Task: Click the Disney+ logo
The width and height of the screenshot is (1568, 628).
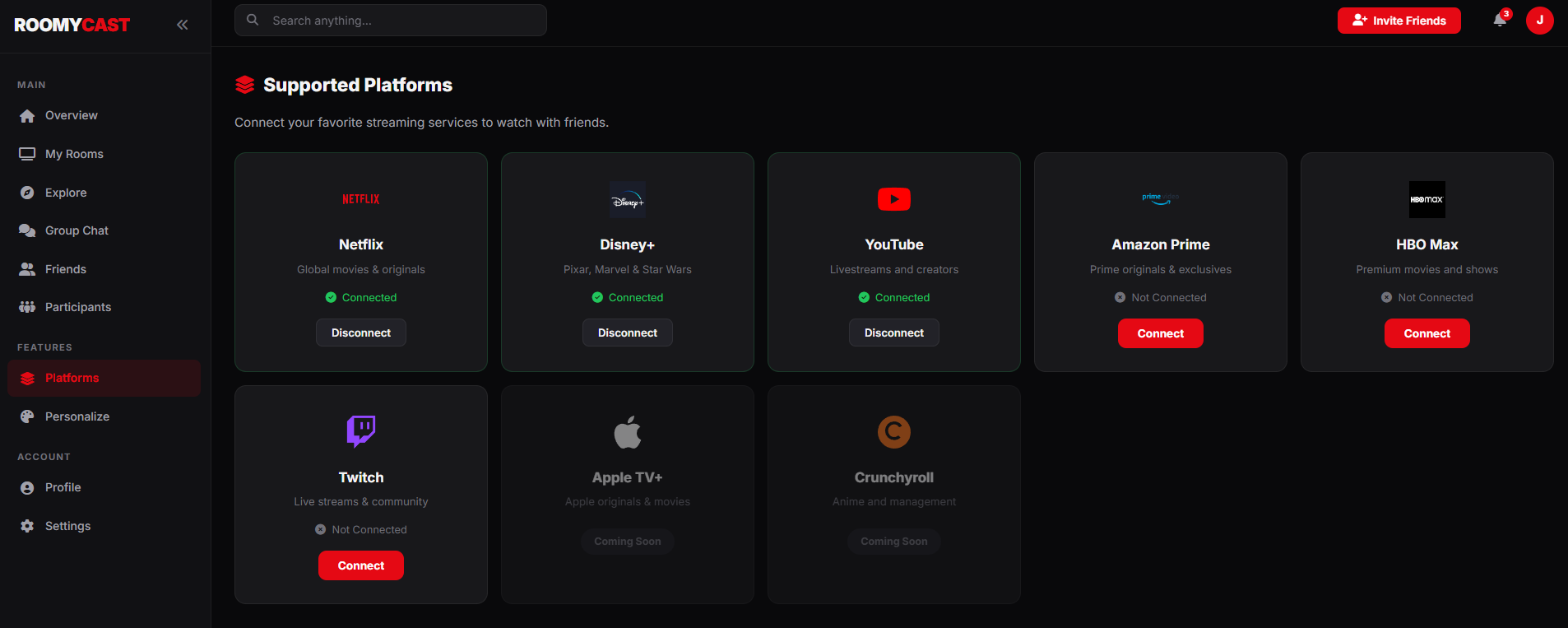Action: tap(628, 199)
